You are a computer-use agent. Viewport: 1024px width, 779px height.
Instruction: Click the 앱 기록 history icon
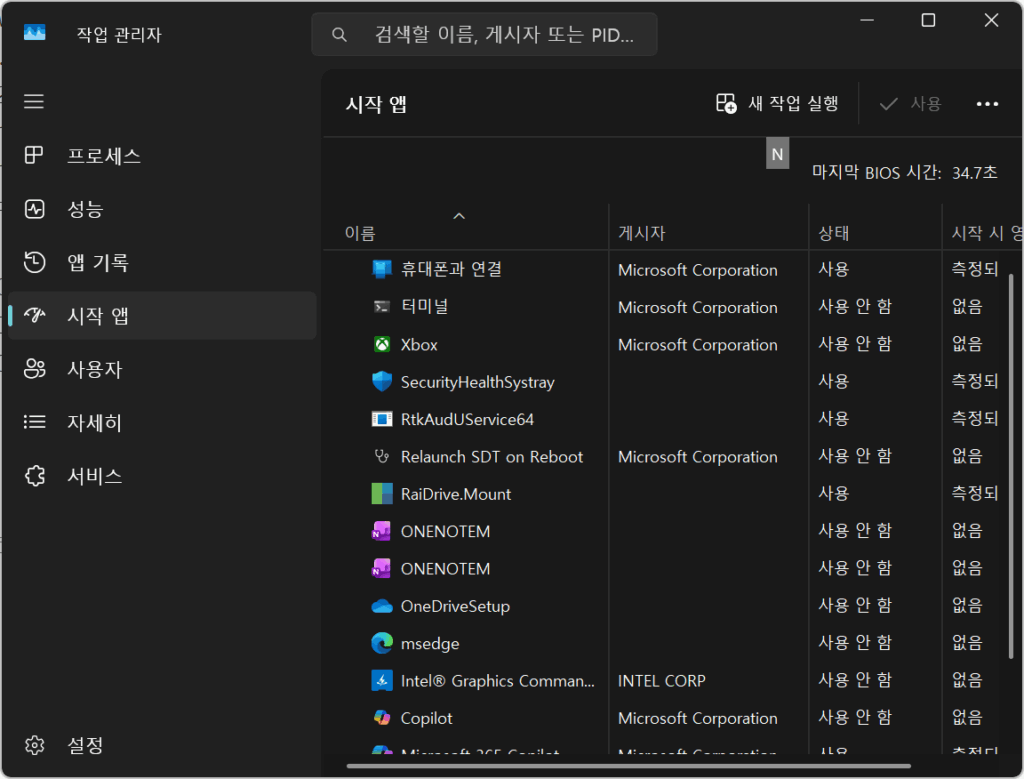pos(35,263)
